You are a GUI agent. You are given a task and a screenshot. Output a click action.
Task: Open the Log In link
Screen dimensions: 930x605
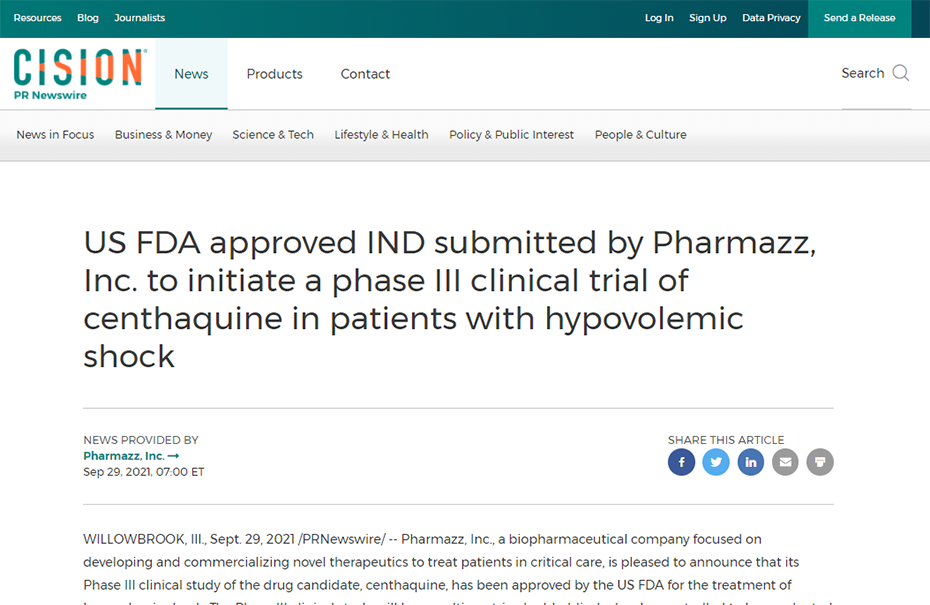coord(659,18)
